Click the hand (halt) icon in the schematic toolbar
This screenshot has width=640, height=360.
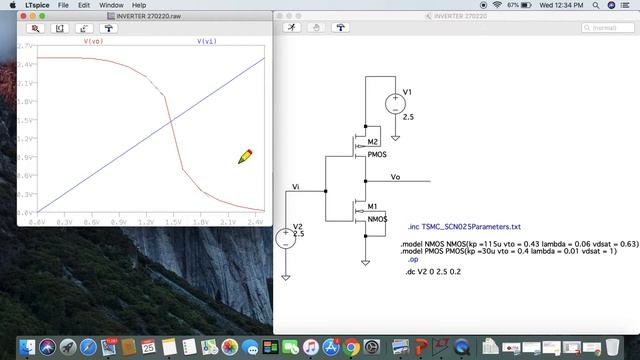point(316,27)
